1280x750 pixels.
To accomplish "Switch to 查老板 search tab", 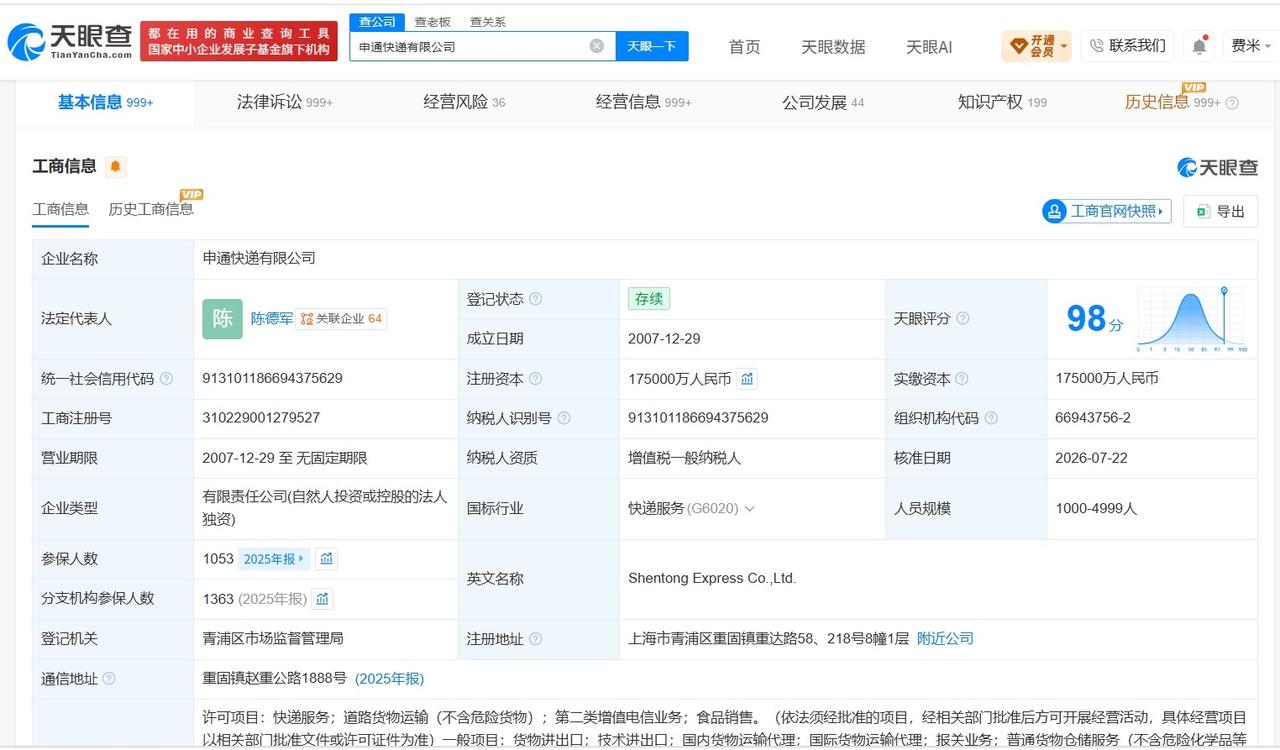I will tap(433, 22).
